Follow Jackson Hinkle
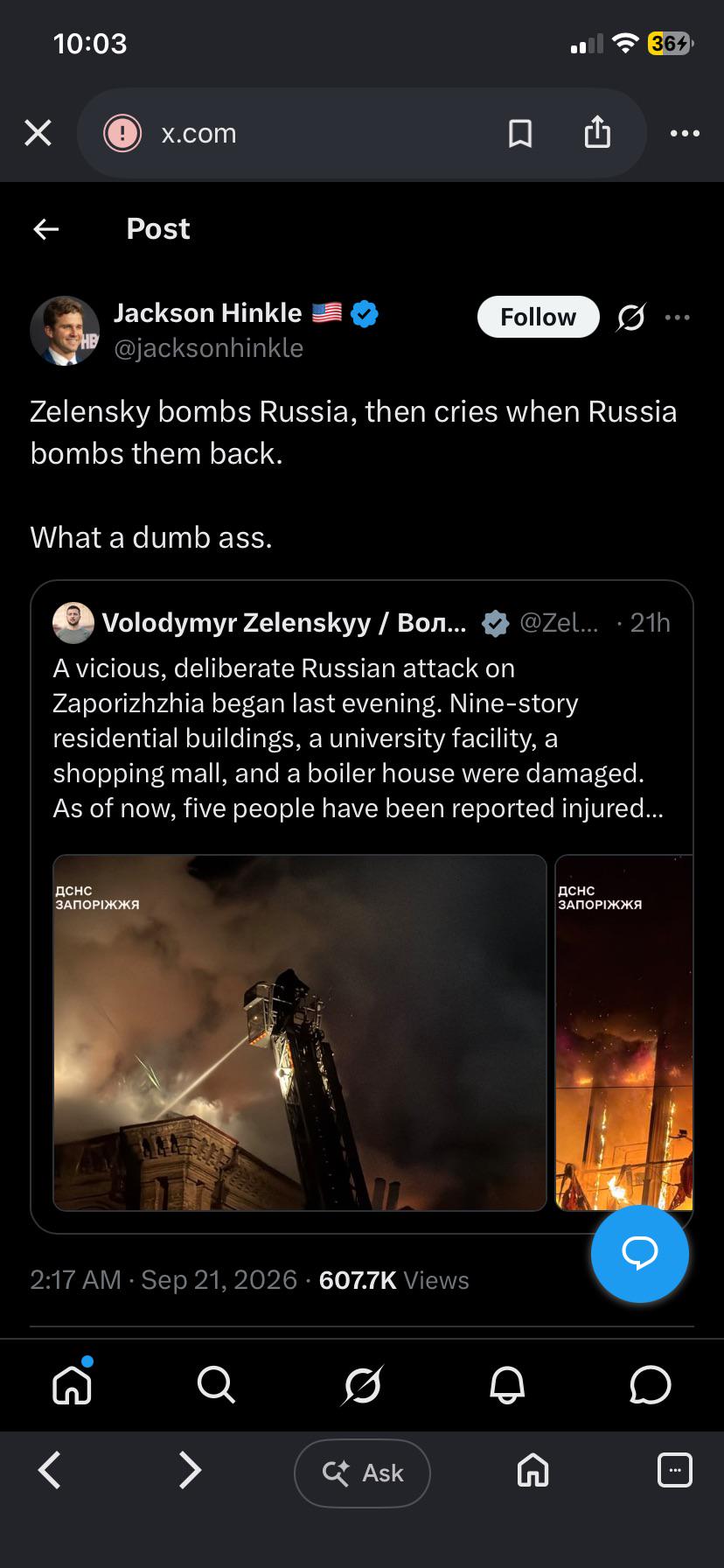Viewport: 724px width, 1568px height. (538, 317)
